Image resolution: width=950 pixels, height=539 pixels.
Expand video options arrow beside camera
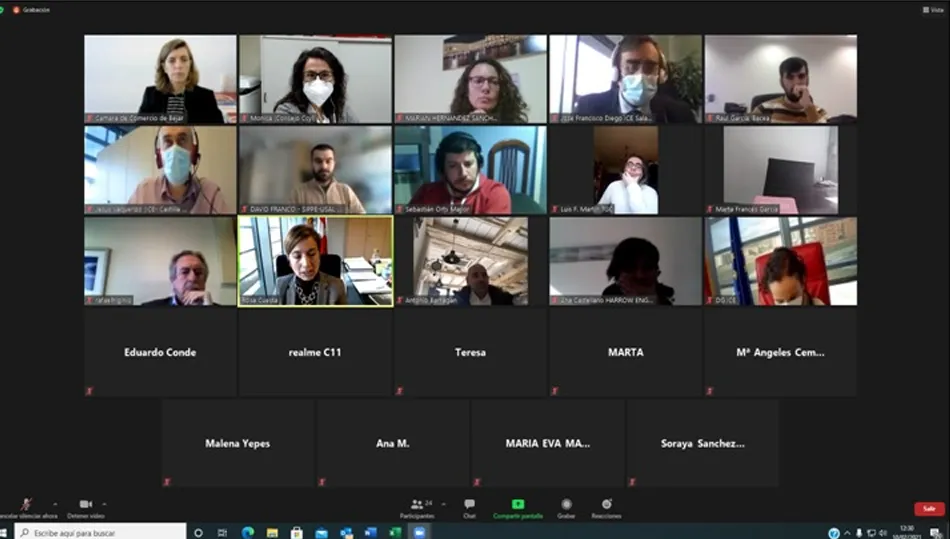[x=104, y=504]
